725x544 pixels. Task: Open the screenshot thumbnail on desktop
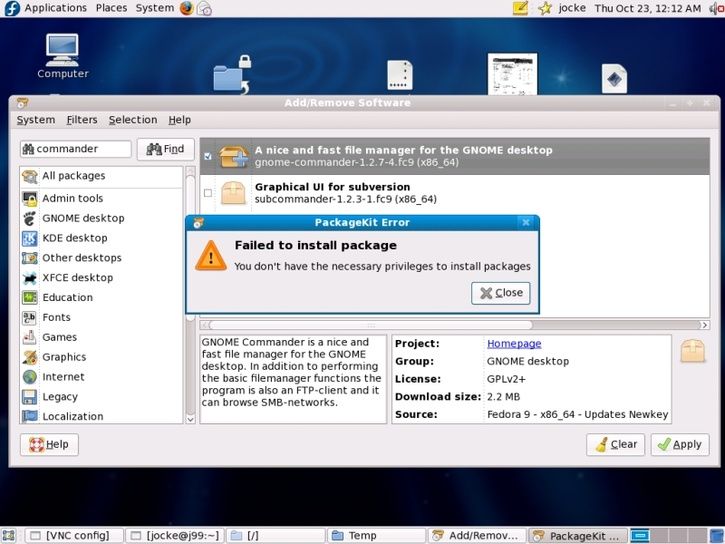coord(512,74)
